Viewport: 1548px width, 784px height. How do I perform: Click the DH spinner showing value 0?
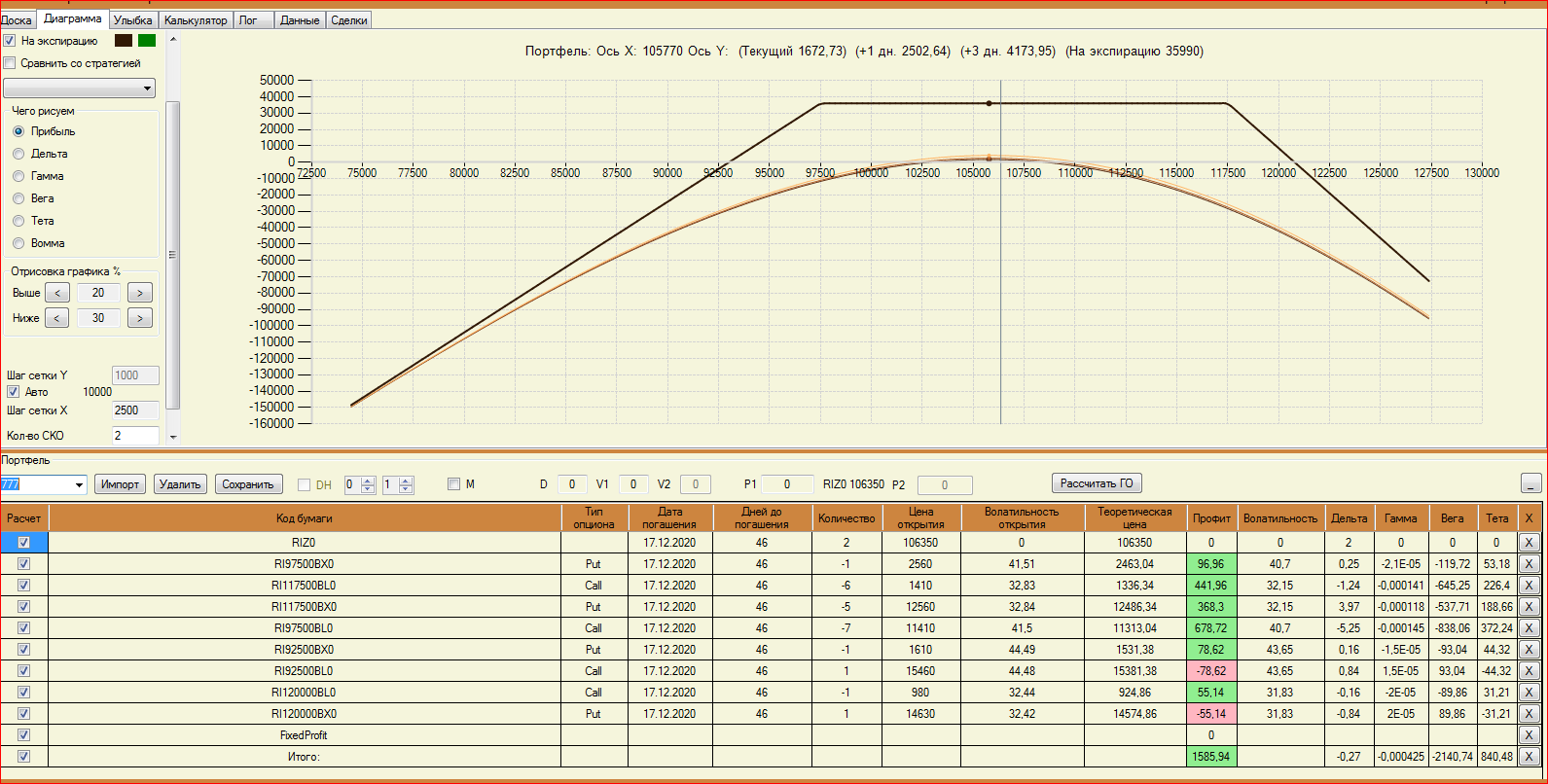click(x=359, y=484)
